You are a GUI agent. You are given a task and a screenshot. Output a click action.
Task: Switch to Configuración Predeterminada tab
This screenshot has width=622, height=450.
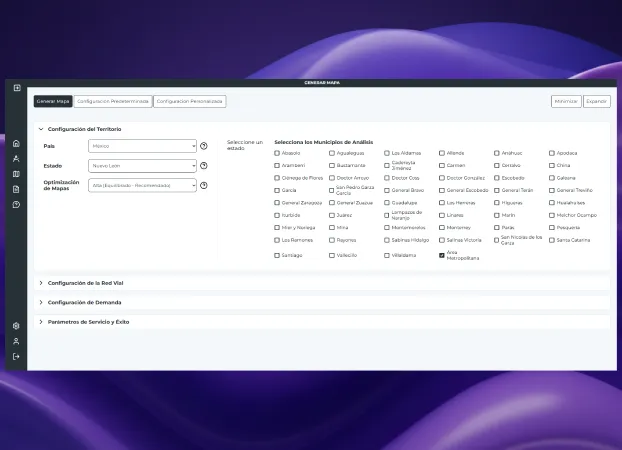click(113, 101)
